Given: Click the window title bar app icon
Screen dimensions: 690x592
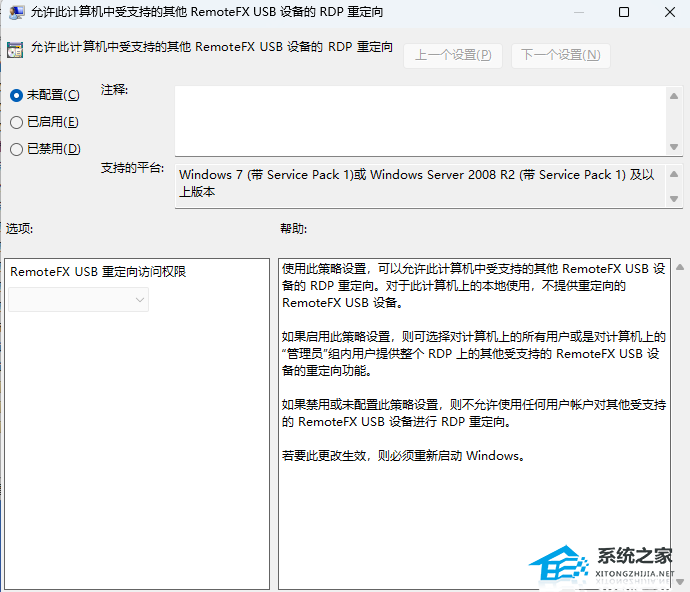Looking at the screenshot, I should click(17, 12).
